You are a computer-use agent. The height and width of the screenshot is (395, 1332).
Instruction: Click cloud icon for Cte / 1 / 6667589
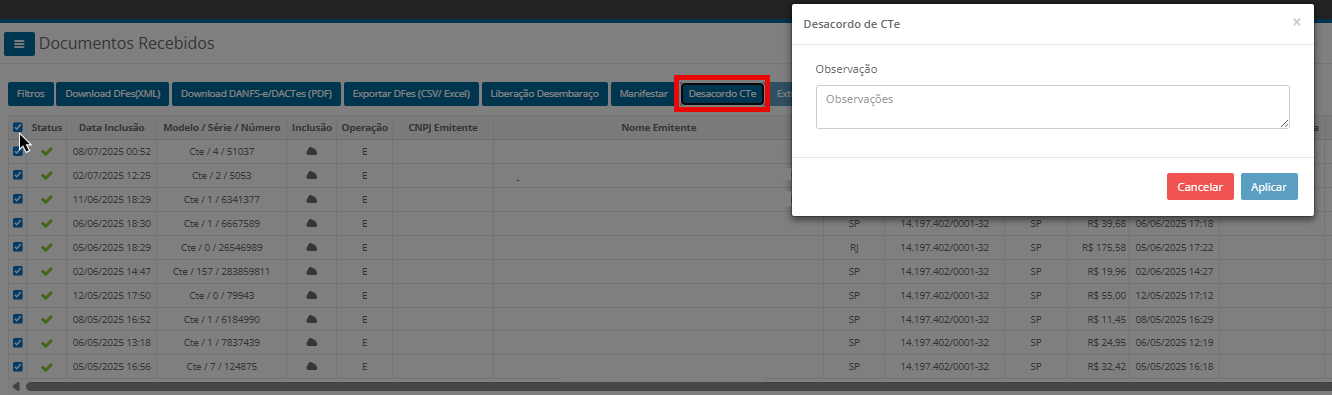(x=311, y=223)
